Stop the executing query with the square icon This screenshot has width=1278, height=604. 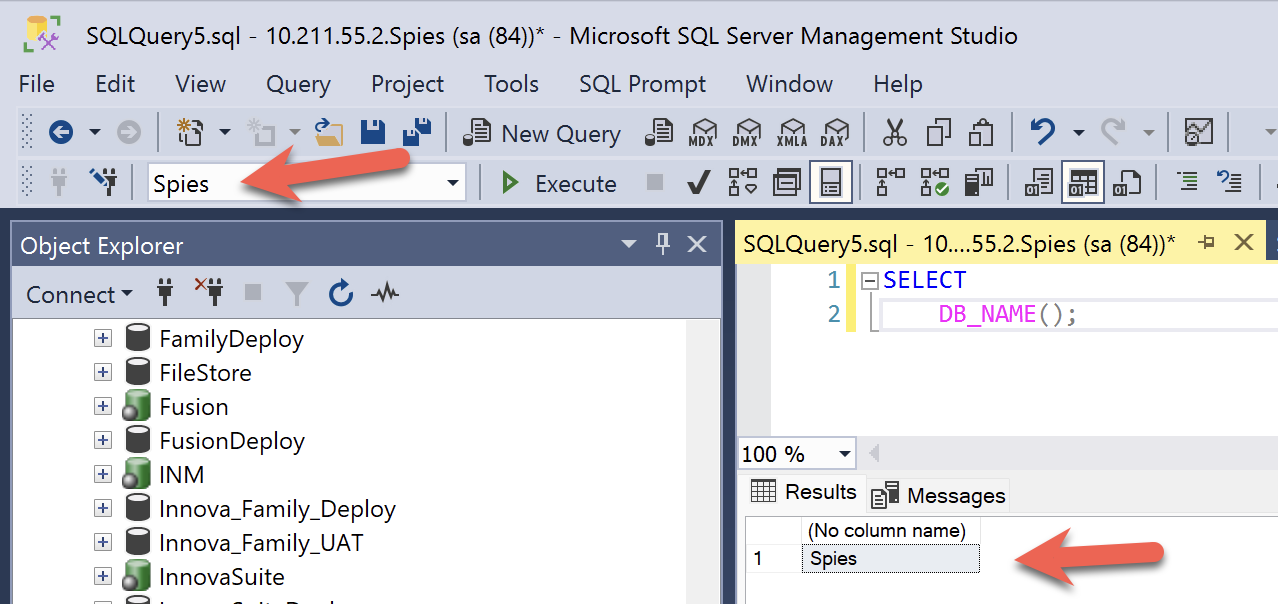(655, 182)
